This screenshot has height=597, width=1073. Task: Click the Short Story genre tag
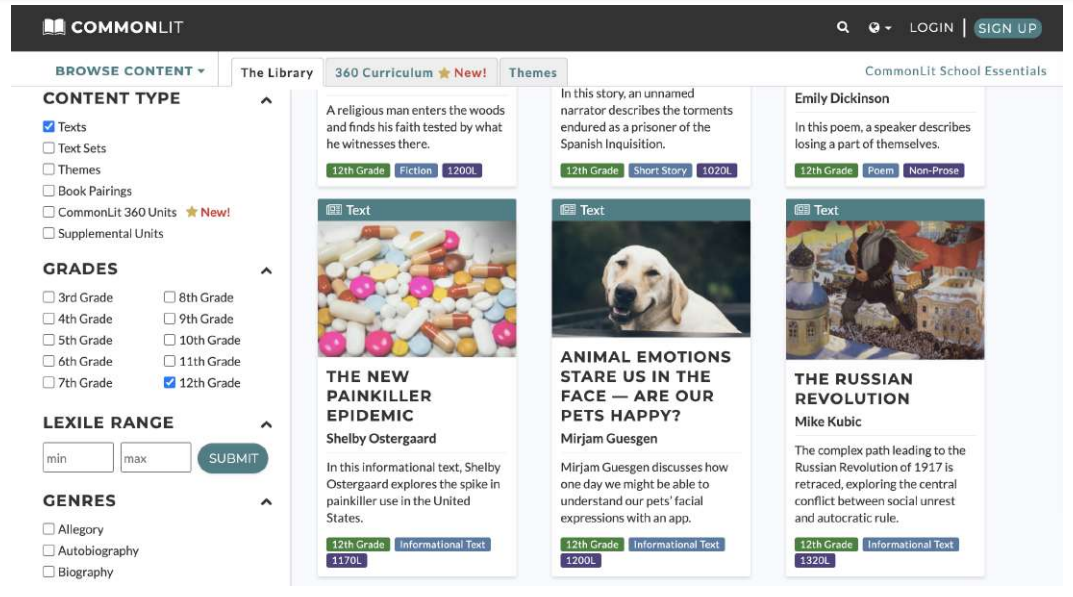point(660,170)
